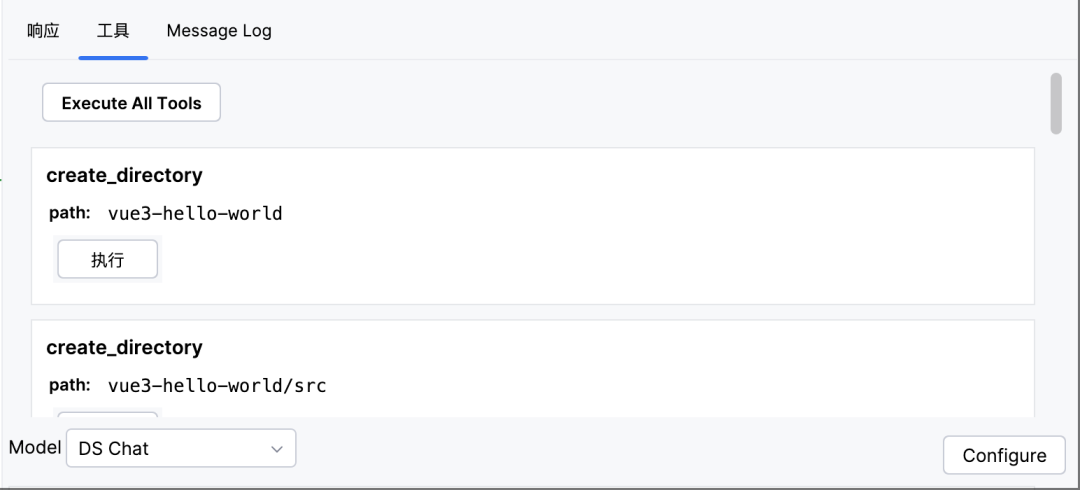
Task: Click the chevron arrow in Model selector
Action: point(277,449)
